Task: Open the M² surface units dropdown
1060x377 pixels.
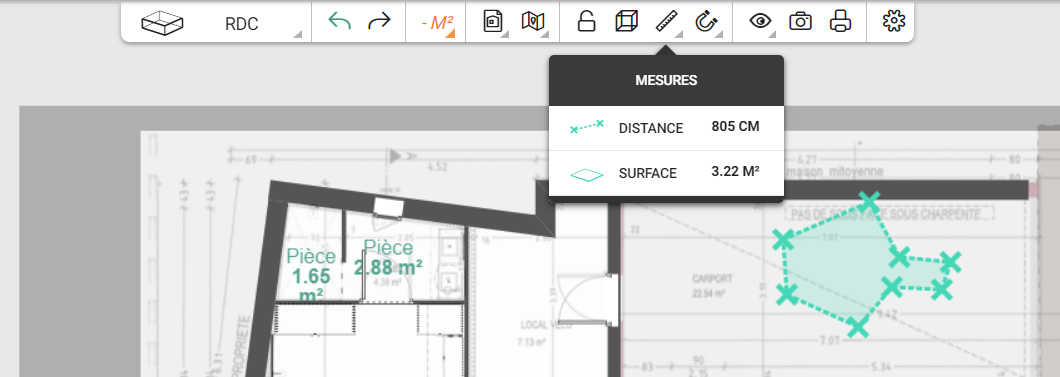Action: [x=436, y=23]
